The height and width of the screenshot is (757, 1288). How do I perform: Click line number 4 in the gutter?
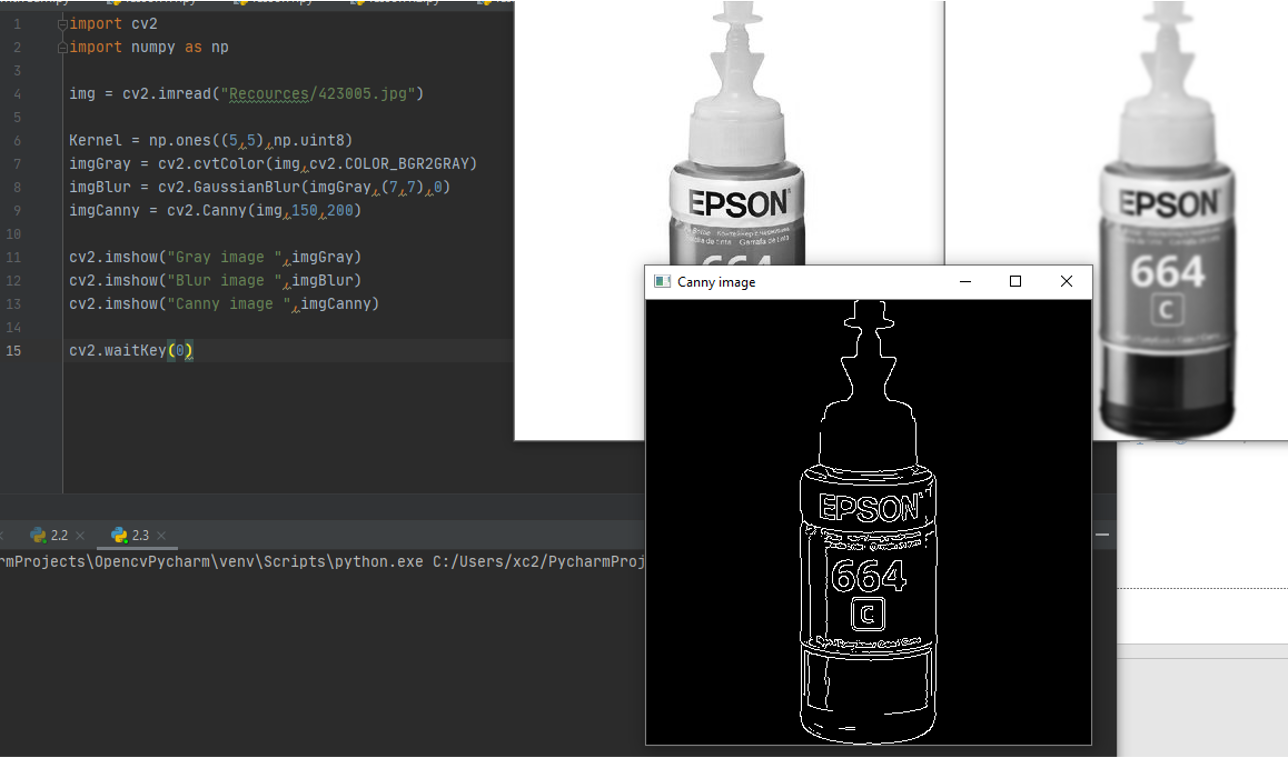[x=18, y=94]
